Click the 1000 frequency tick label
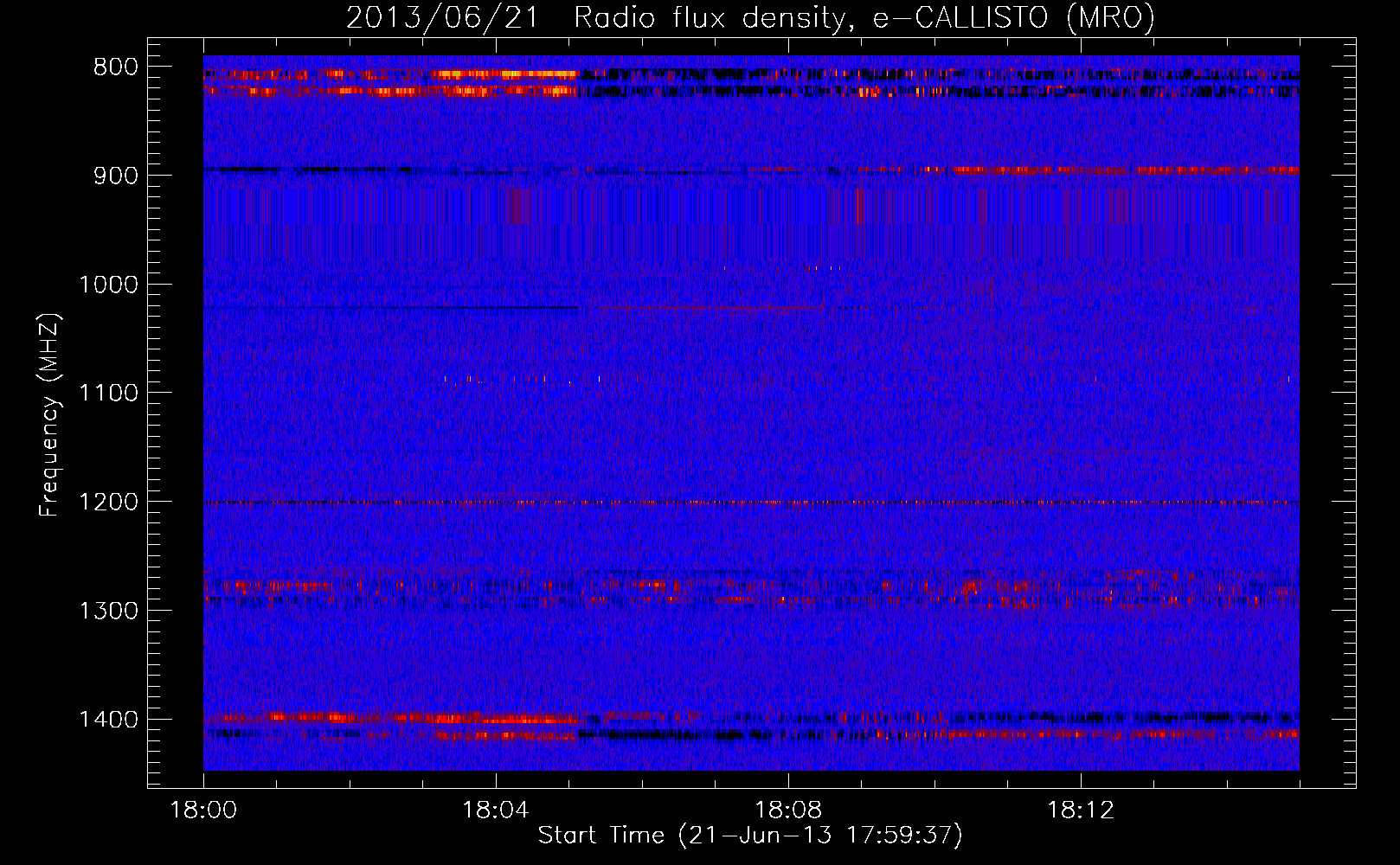The image size is (1400, 865). [108, 285]
